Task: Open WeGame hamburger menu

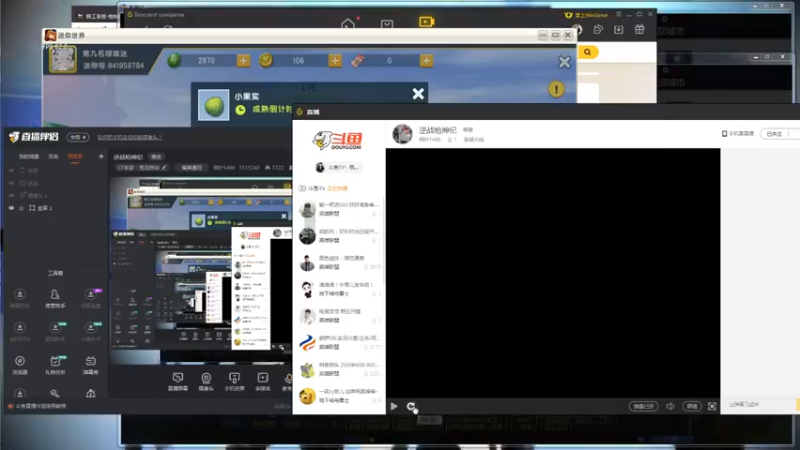Action: pos(618,14)
